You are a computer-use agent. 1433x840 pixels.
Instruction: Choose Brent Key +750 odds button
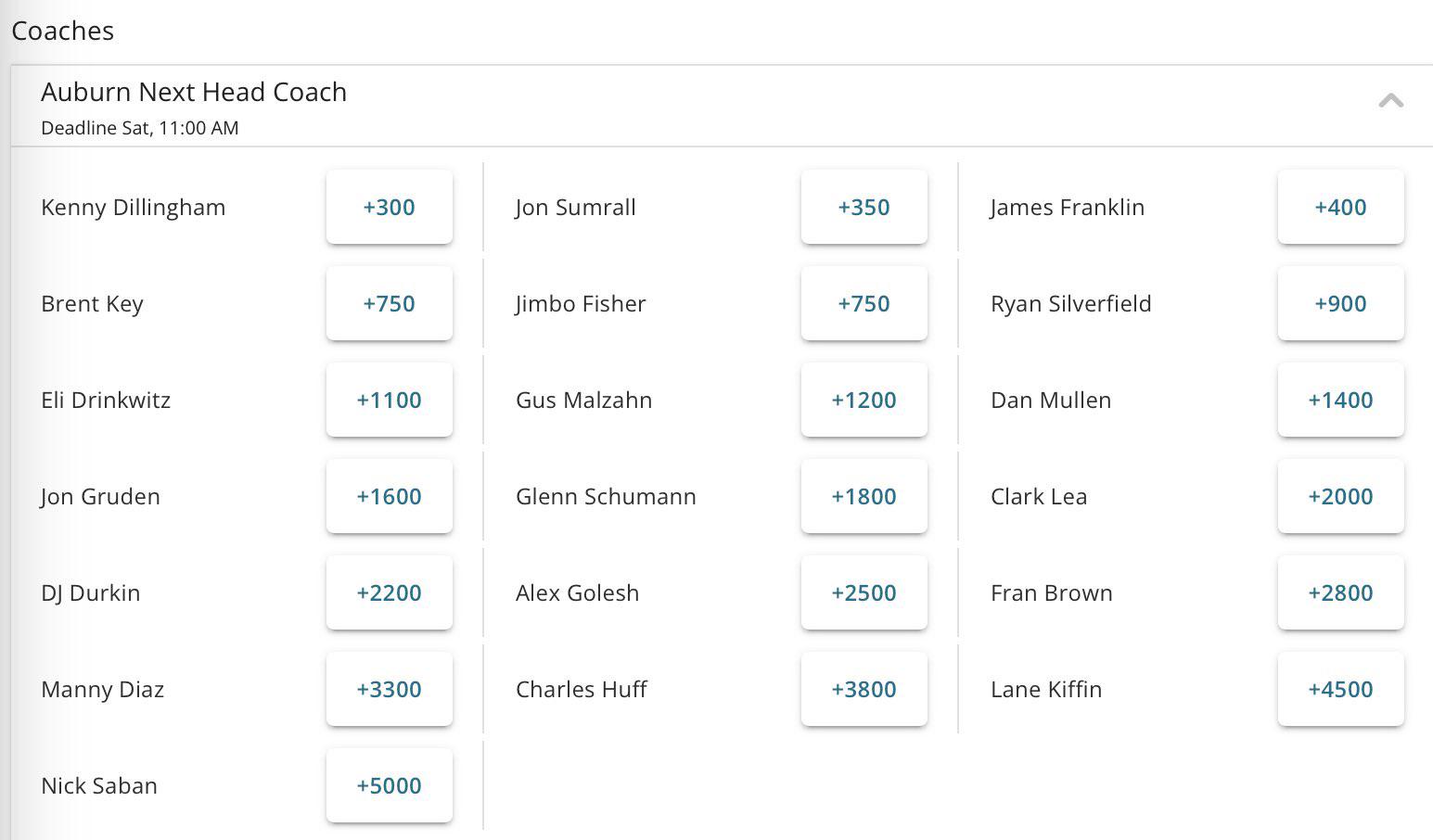[390, 303]
